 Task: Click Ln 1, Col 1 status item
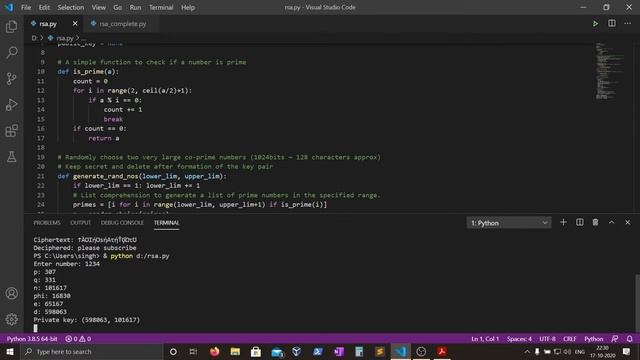point(485,339)
